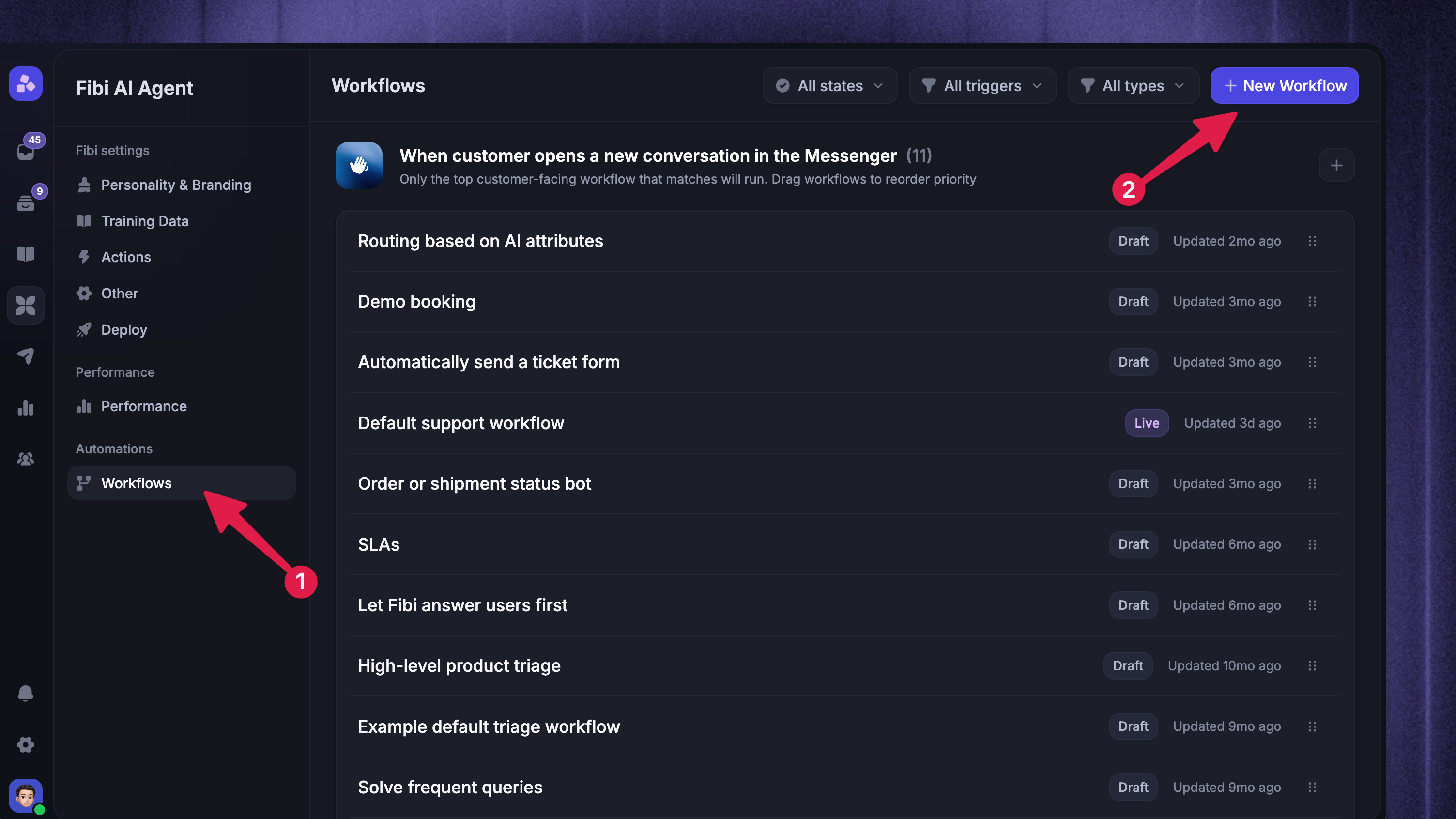Select the AI agent pinwheel icon in rail

point(26,305)
